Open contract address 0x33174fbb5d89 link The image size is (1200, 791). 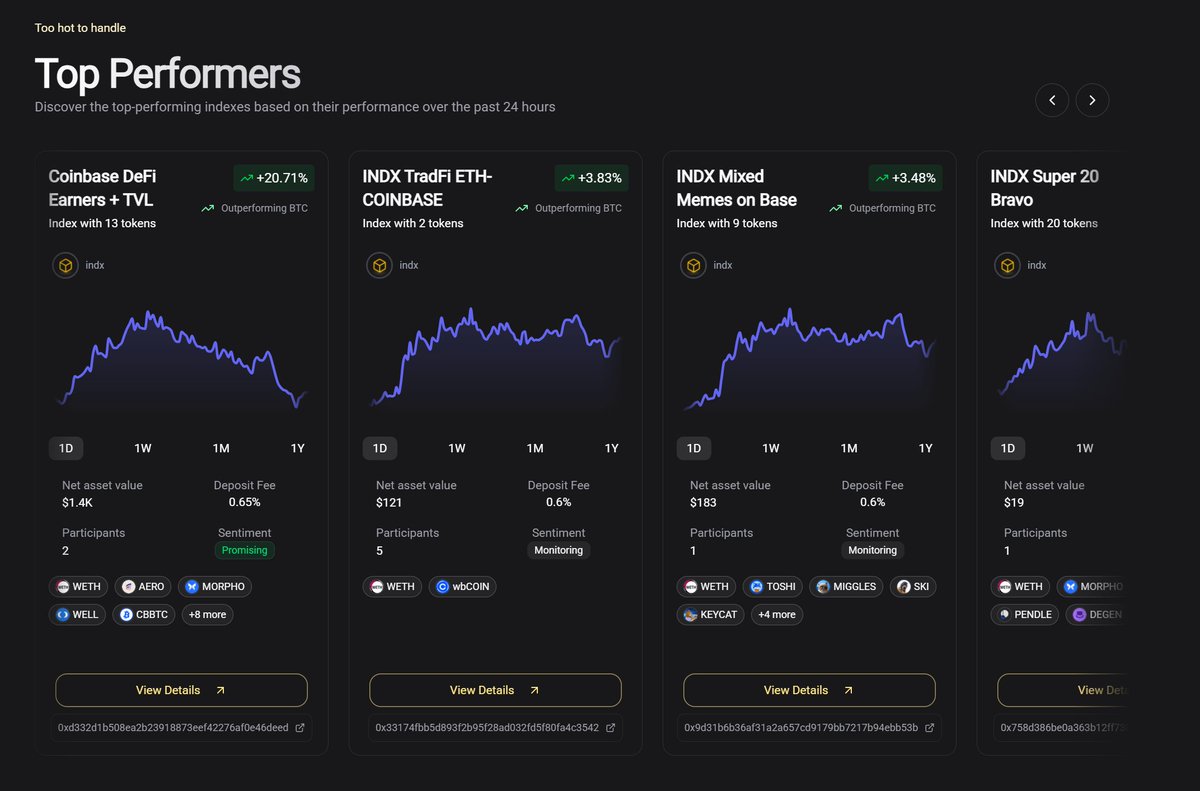(487, 728)
